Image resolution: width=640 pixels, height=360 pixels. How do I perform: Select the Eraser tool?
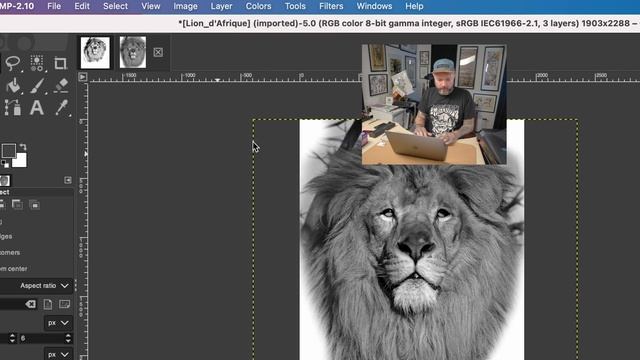click(x=61, y=85)
